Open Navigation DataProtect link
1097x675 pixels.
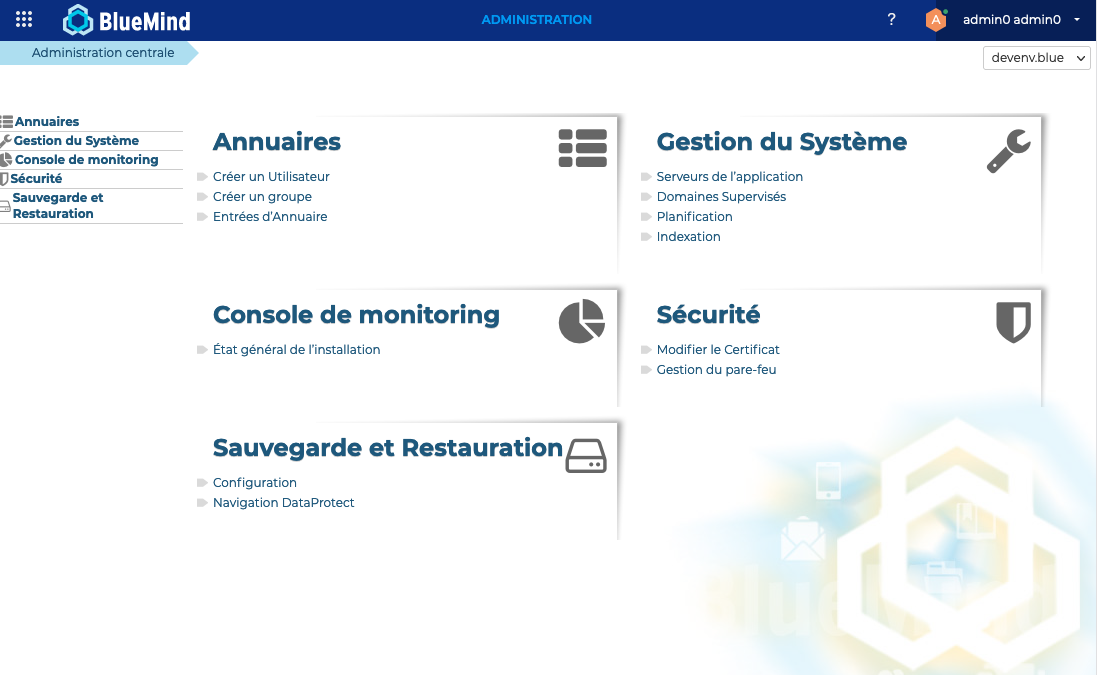click(283, 503)
